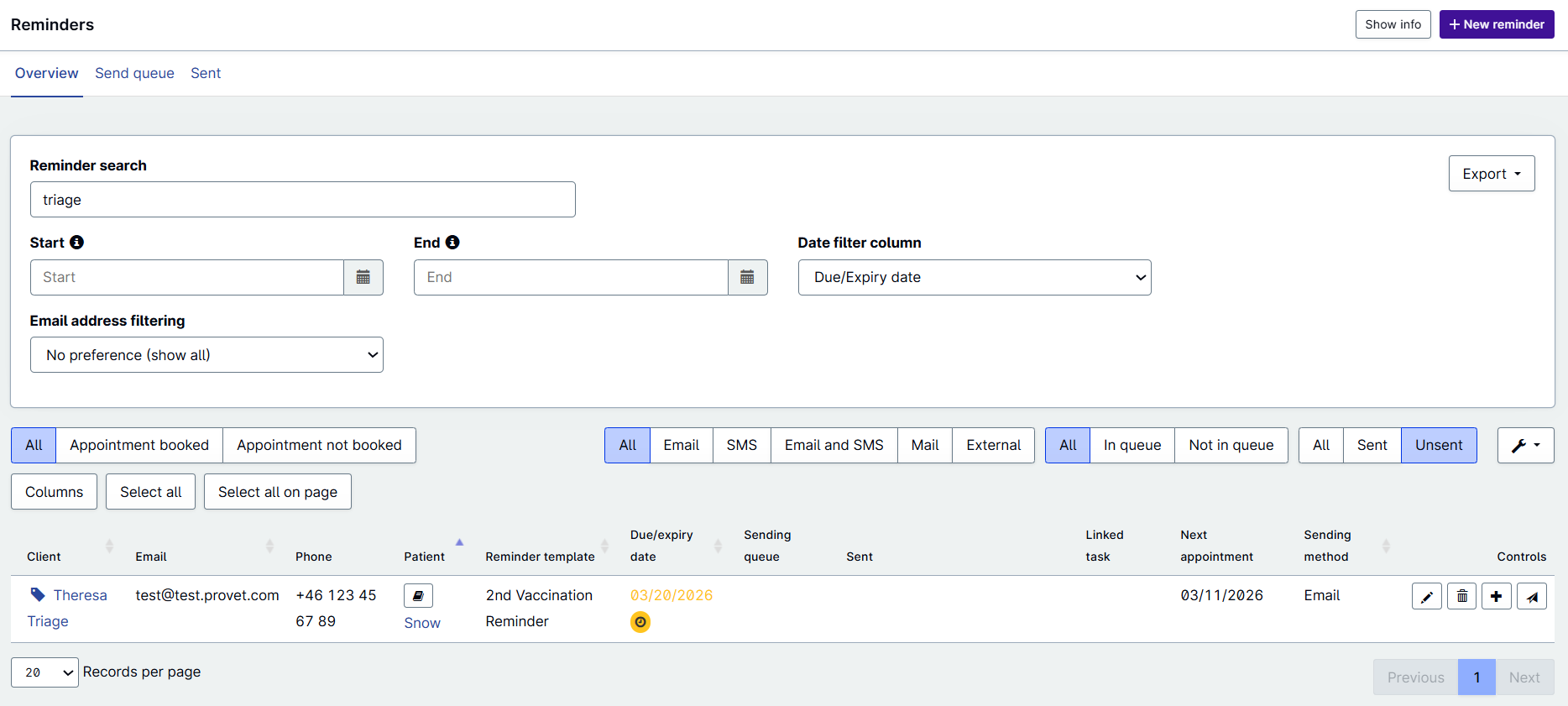
Task: Click the End date input field
Action: coord(571,277)
